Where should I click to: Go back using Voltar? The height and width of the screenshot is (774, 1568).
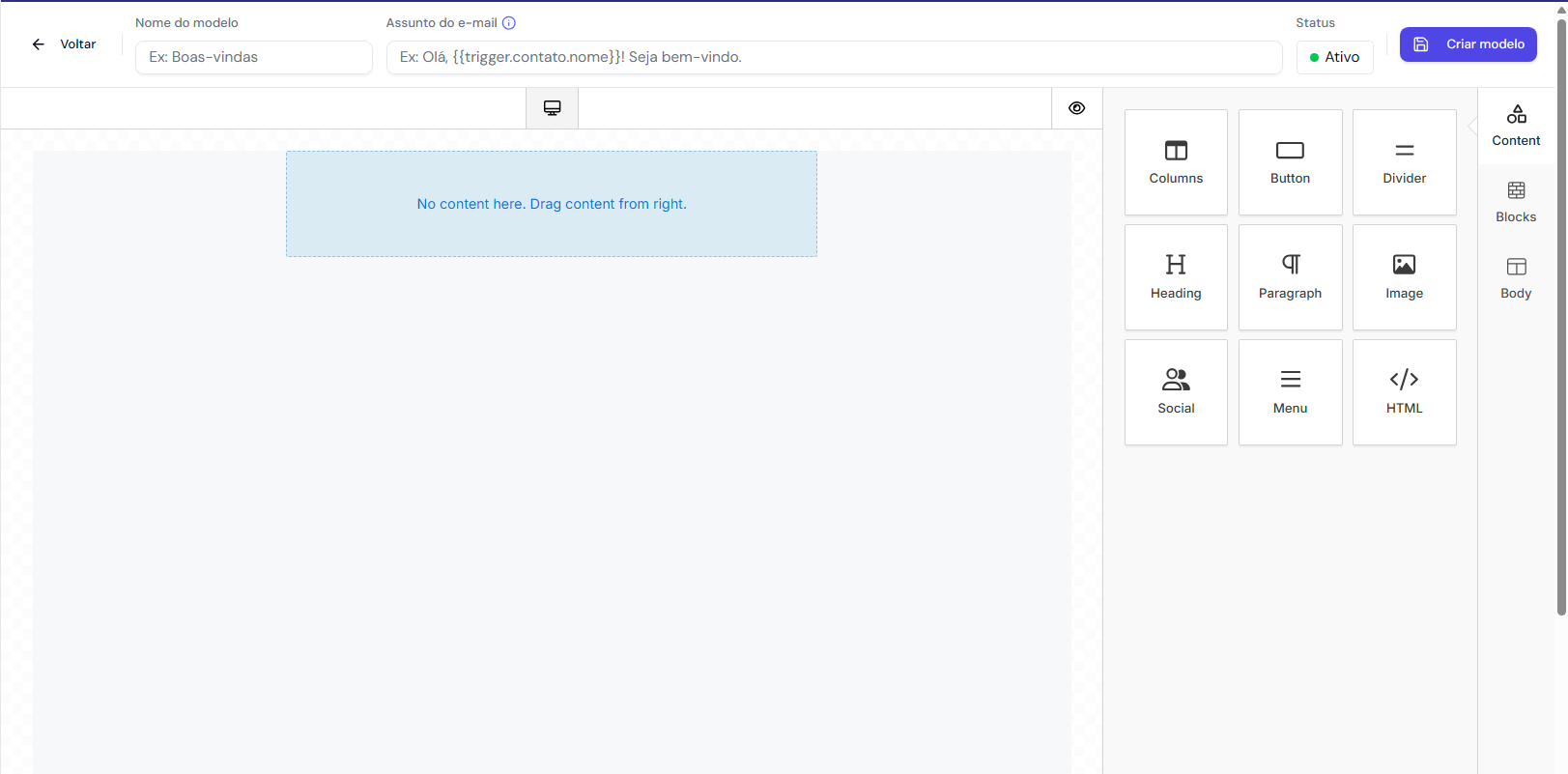(x=64, y=44)
